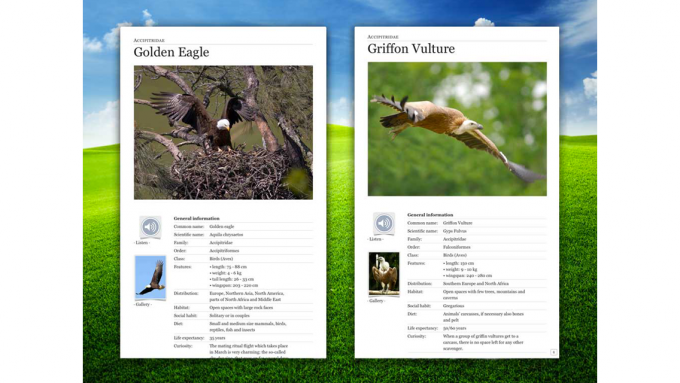Click 'Southern Europe and North Africa' distribution
Viewport: 680px width, 383px height.
click(x=476, y=284)
